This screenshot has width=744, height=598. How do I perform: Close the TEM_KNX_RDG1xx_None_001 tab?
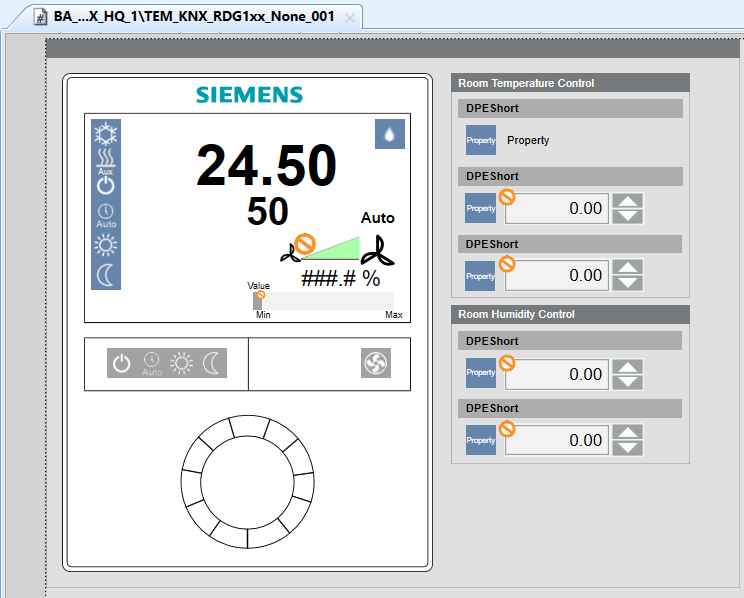[x=350, y=18]
